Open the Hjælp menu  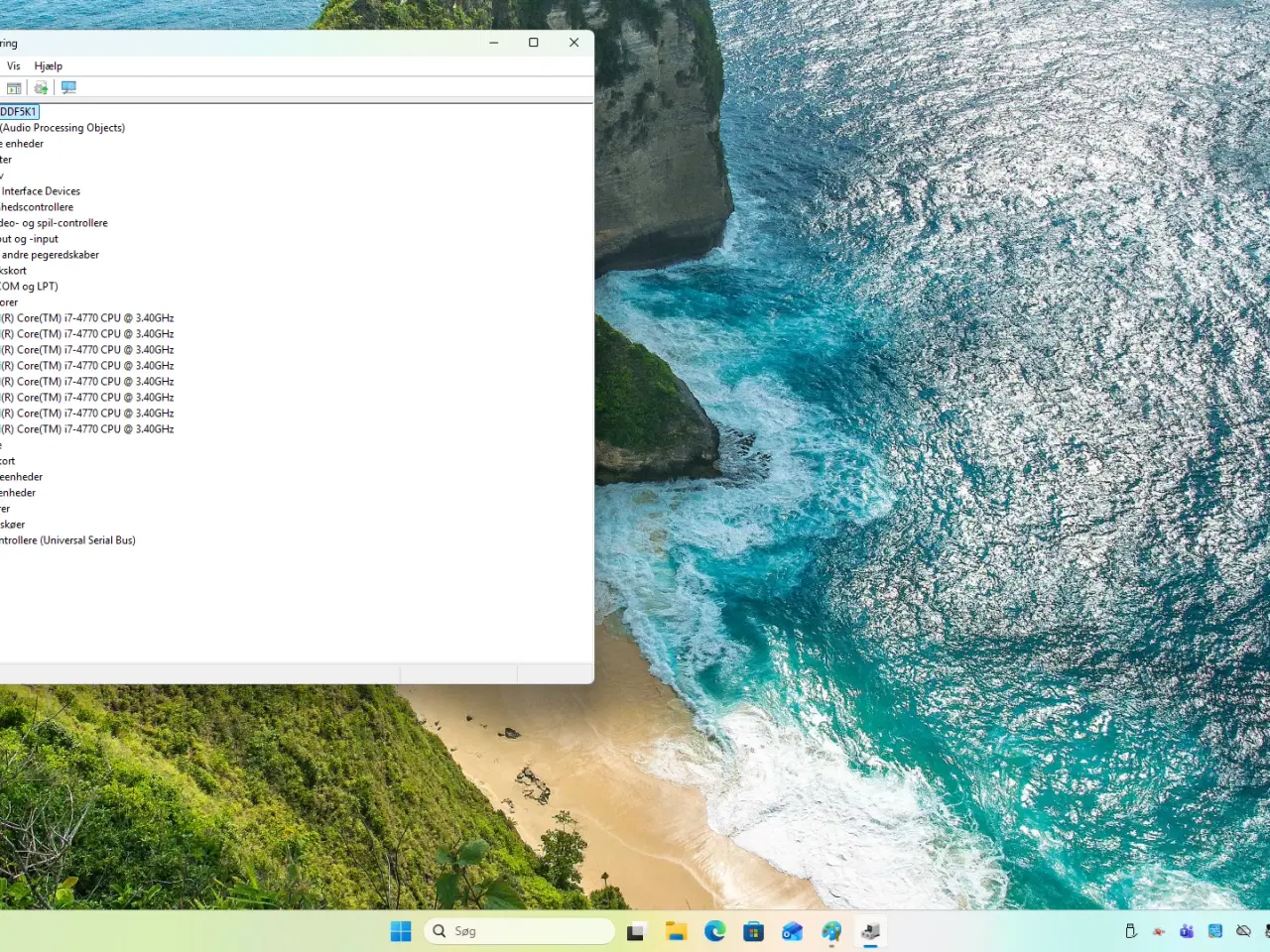[x=47, y=65]
